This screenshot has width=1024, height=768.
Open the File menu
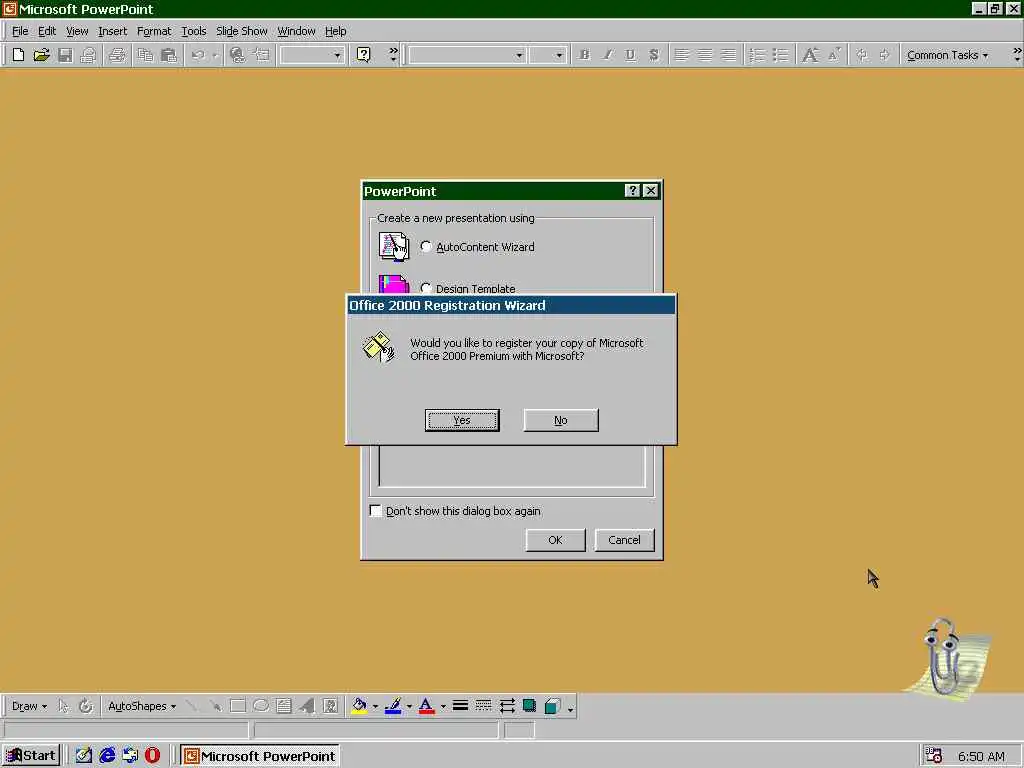click(x=20, y=31)
